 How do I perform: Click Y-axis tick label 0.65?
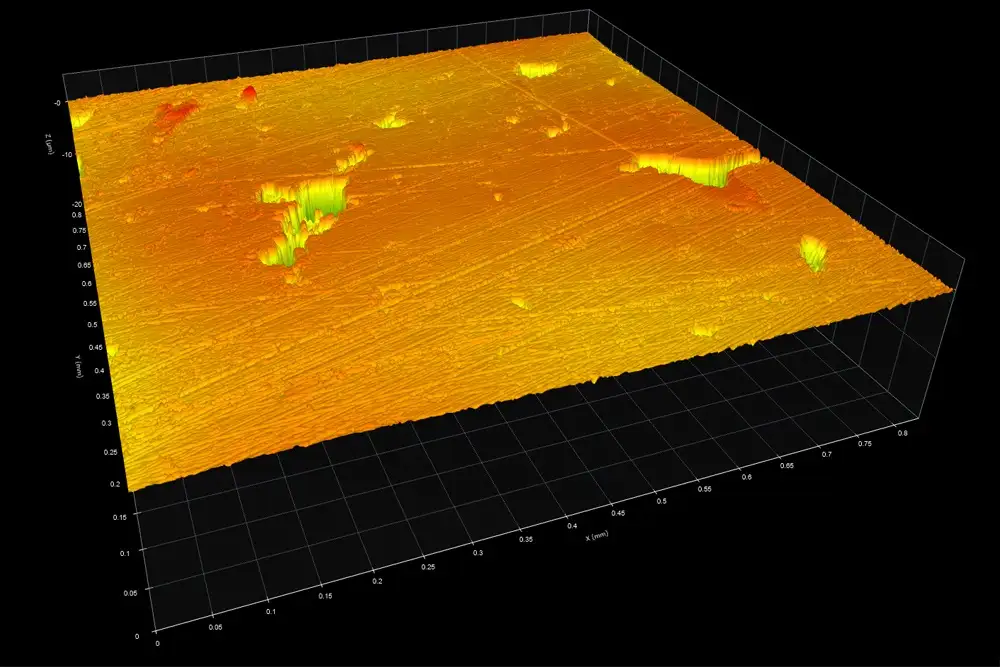pos(84,265)
